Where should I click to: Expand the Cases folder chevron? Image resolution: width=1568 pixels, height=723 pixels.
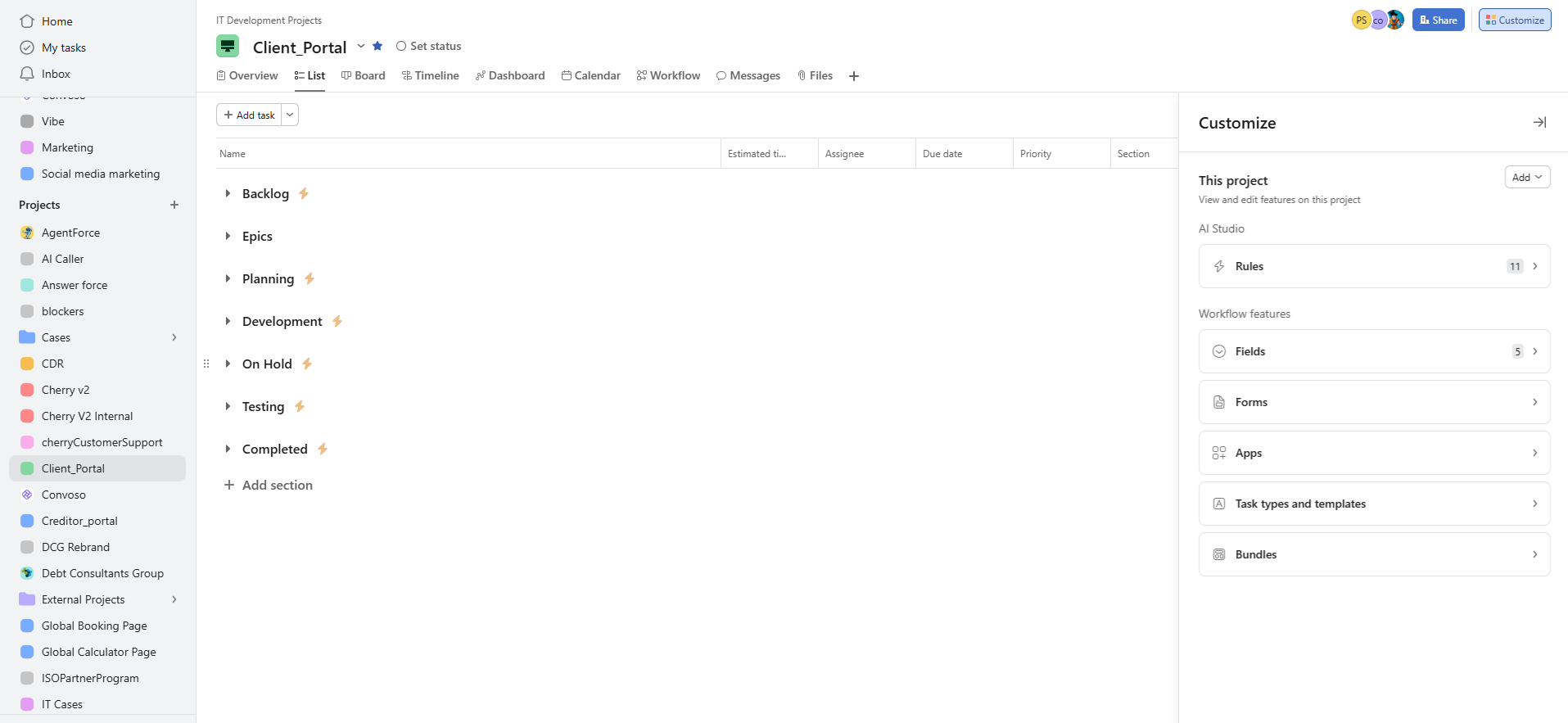pyautogui.click(x=174, y=337)
